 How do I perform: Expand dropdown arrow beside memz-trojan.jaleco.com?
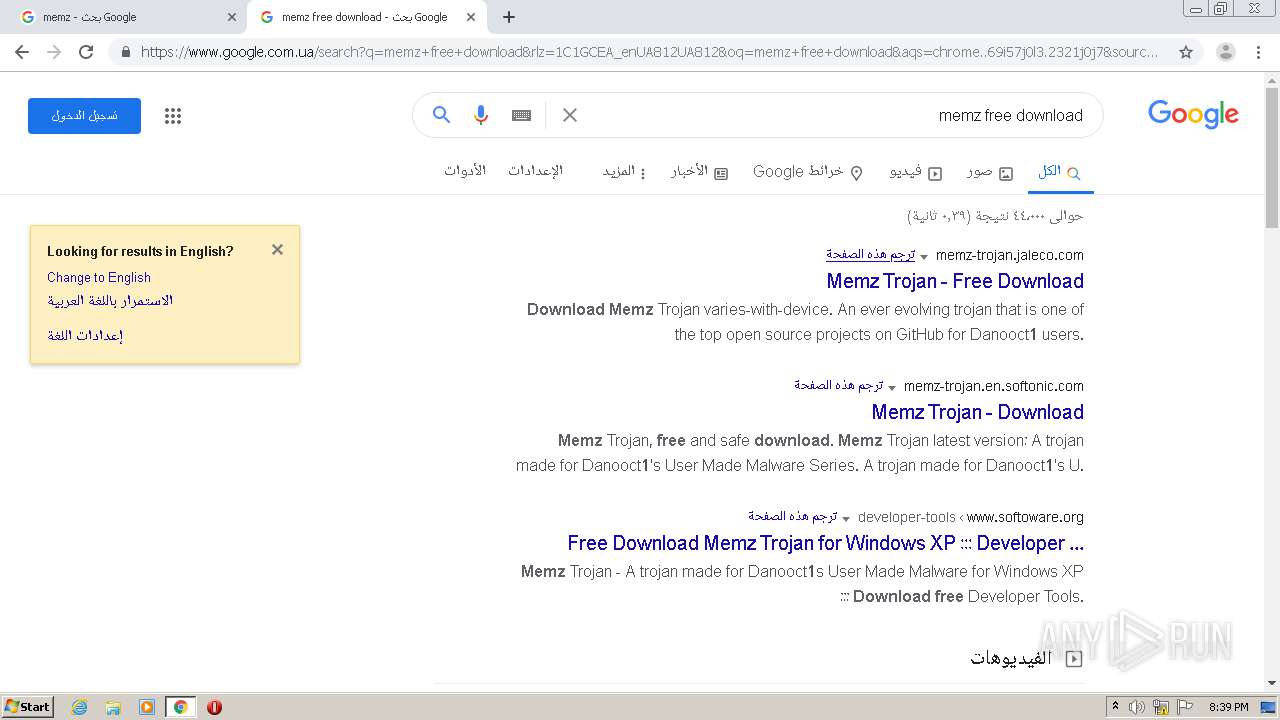pos(924,256)
